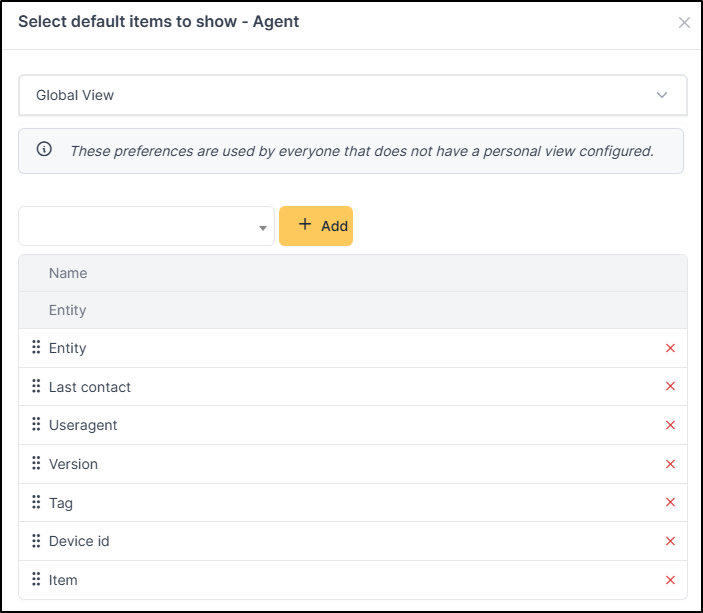
Task: Grab the drag handle beside Entity
Action: click(x=36, y=348)
